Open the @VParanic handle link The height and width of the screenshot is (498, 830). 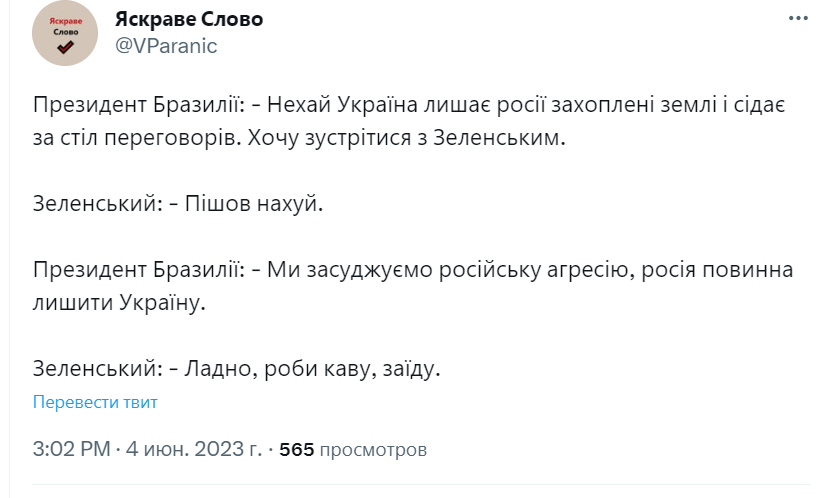(x=166, y=46)
